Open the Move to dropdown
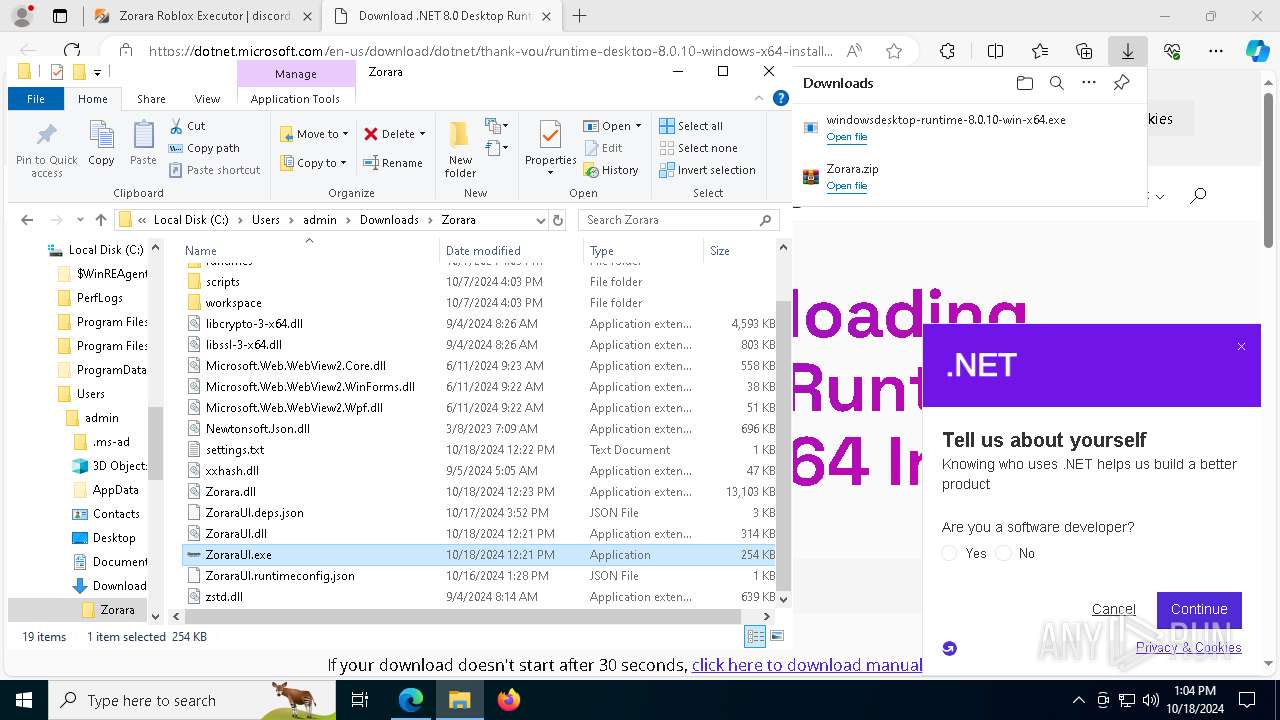The image size is (1280, 720). click(314, 134)
